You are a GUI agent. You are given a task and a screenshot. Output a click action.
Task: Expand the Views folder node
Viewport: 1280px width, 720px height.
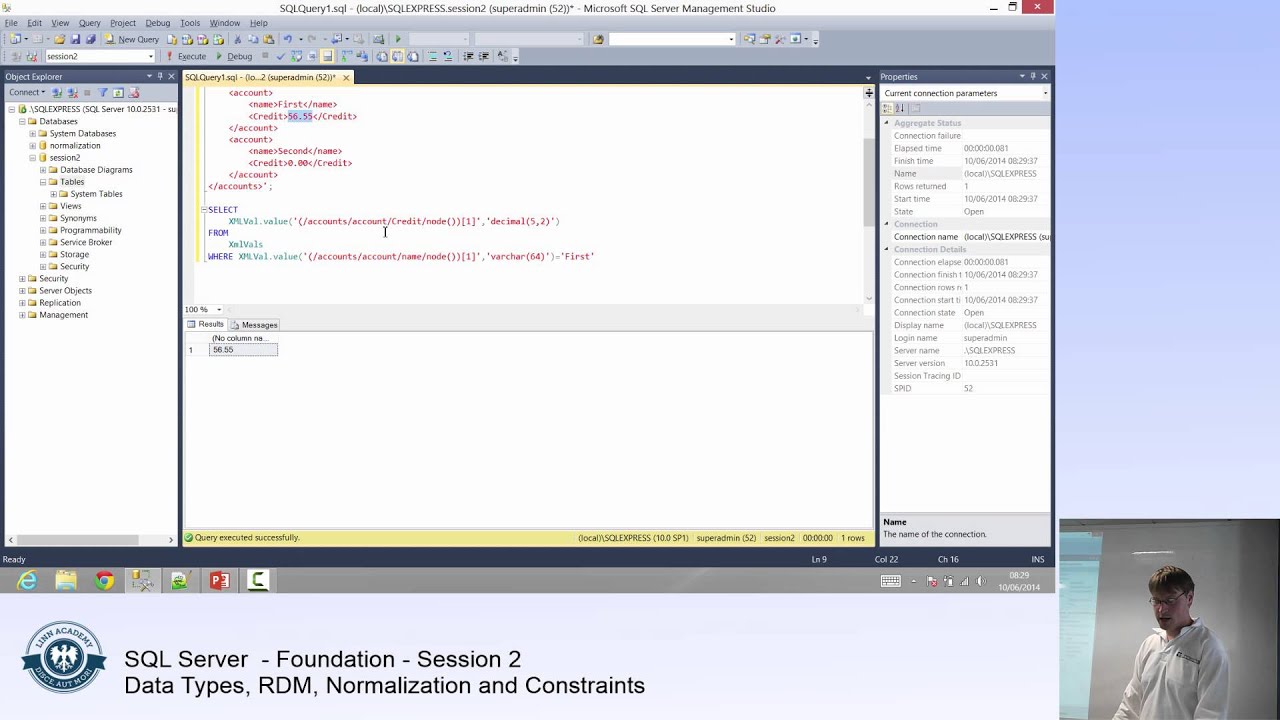click(43, 206)
